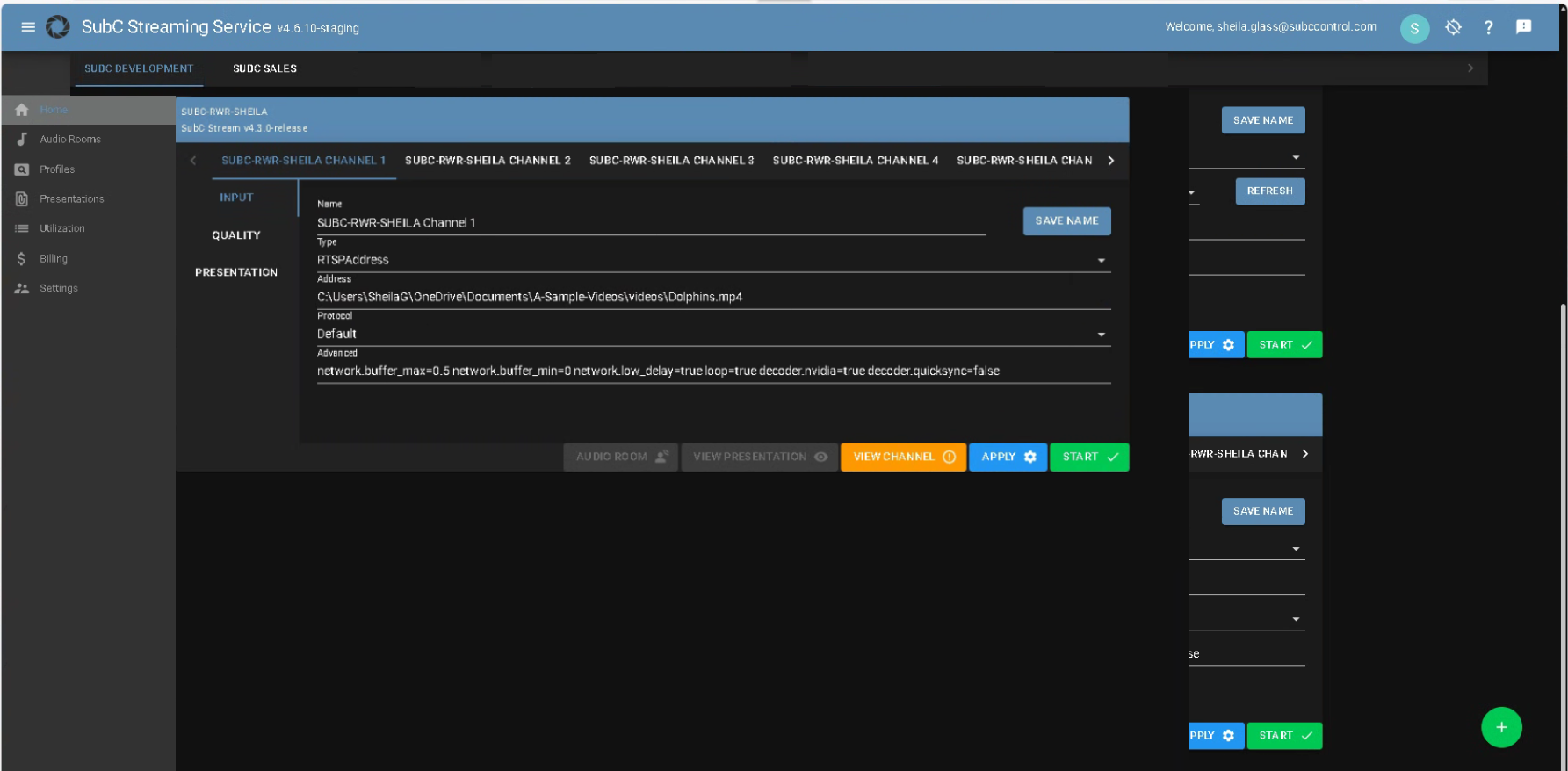Open the hamburger navigation menu
Screen dimensions: 1568x771
(28, 27)
